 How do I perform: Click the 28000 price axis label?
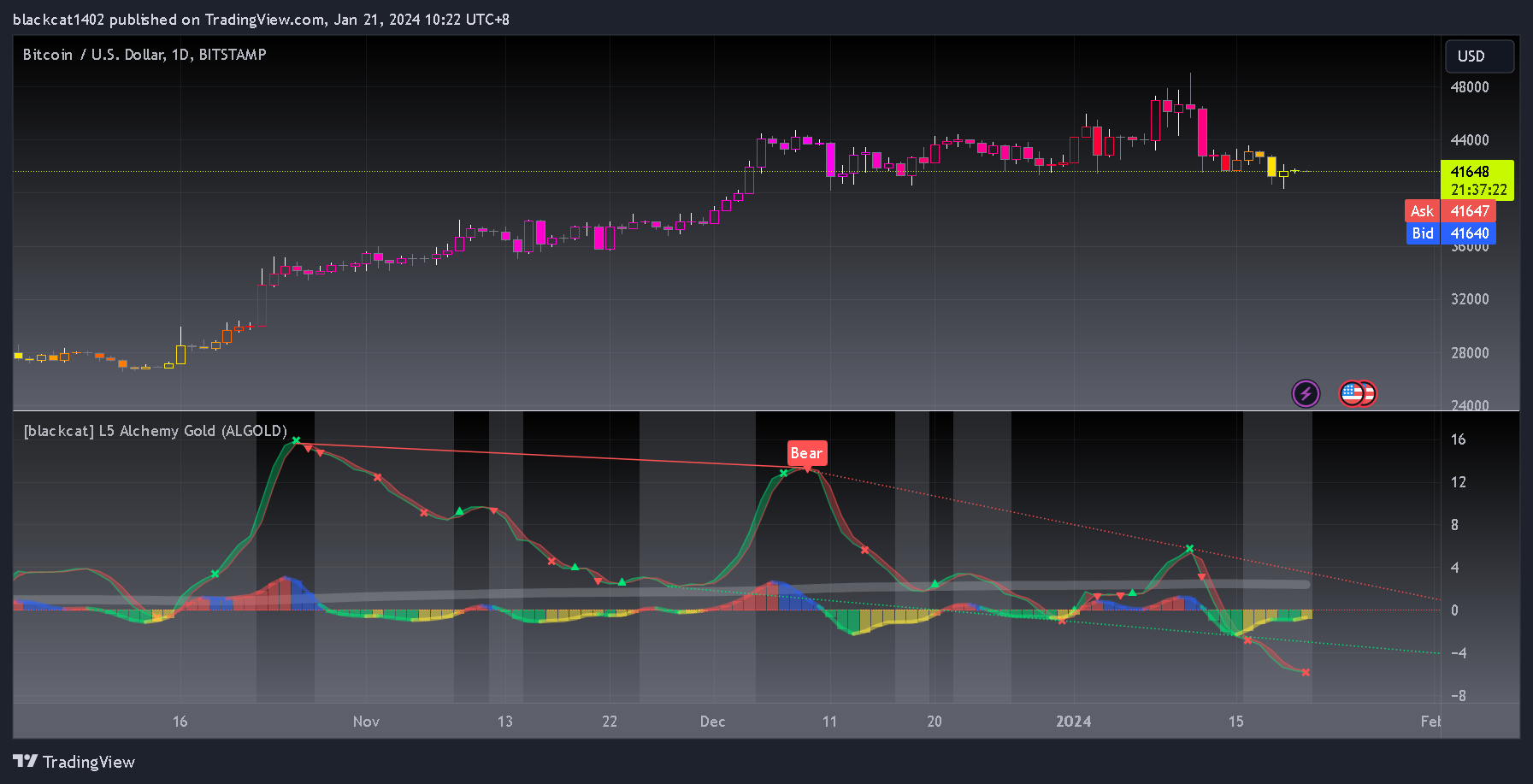click(x=1470, y=353)
